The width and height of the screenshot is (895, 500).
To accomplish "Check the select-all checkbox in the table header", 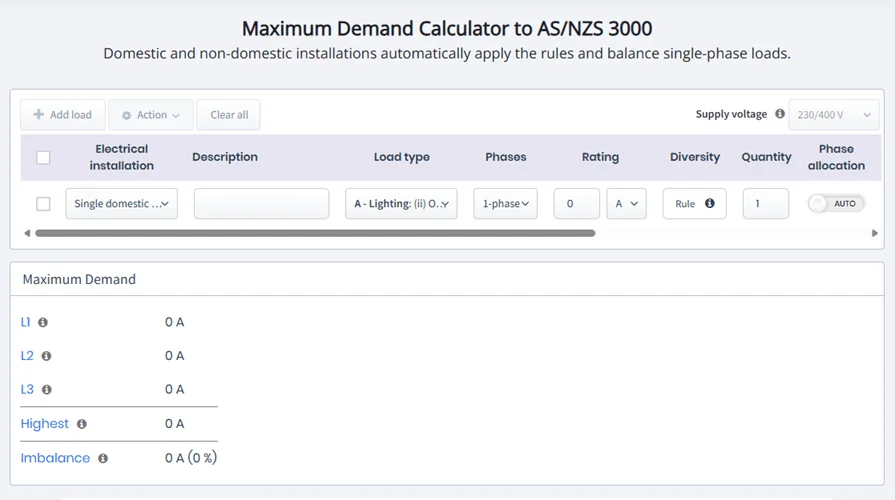I will pyautogui.click(x=43, y=157).
